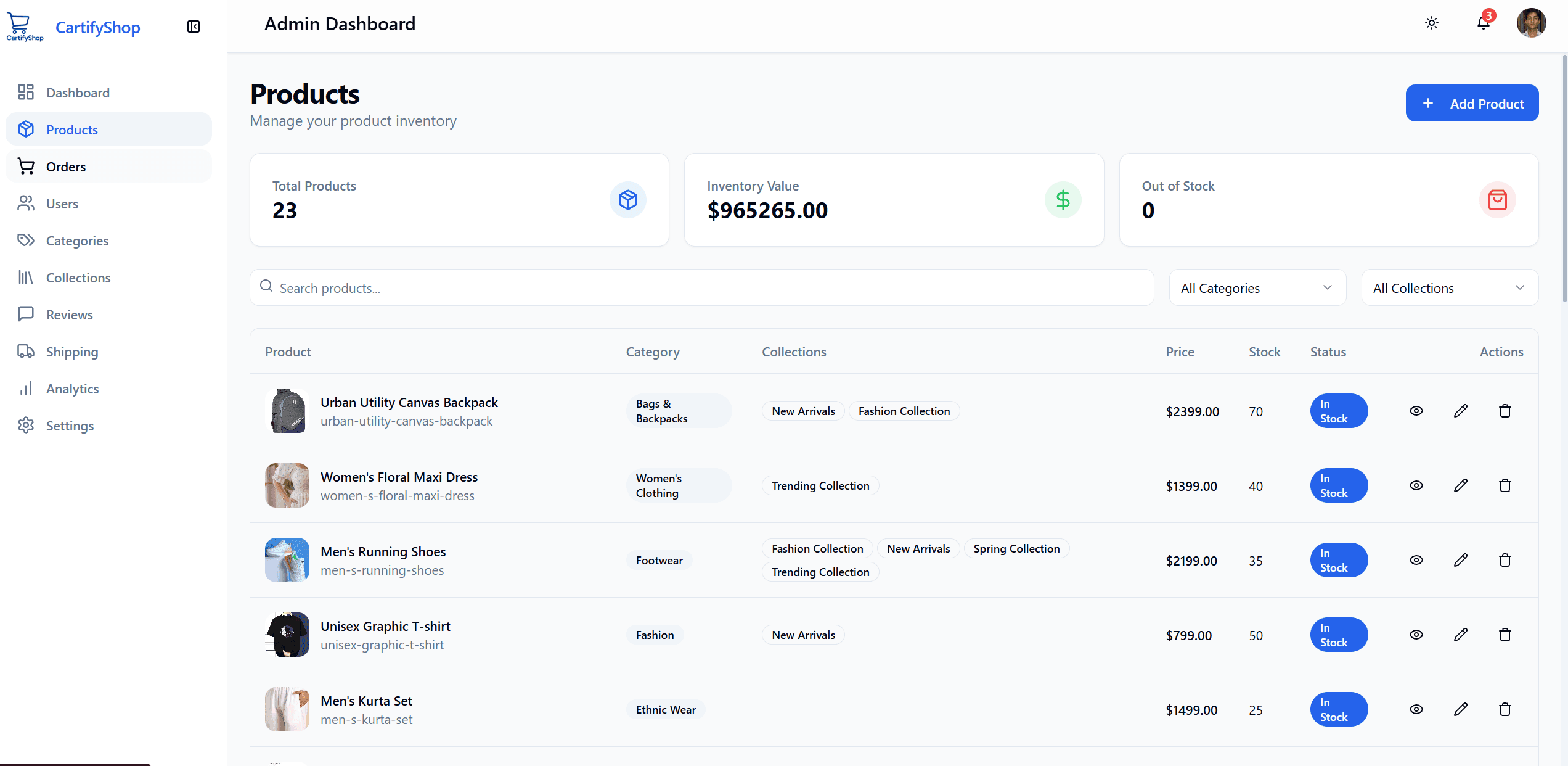Click the Settings gear icon
The height and width of the screenshot is (766, 1568).
[26, 426]
